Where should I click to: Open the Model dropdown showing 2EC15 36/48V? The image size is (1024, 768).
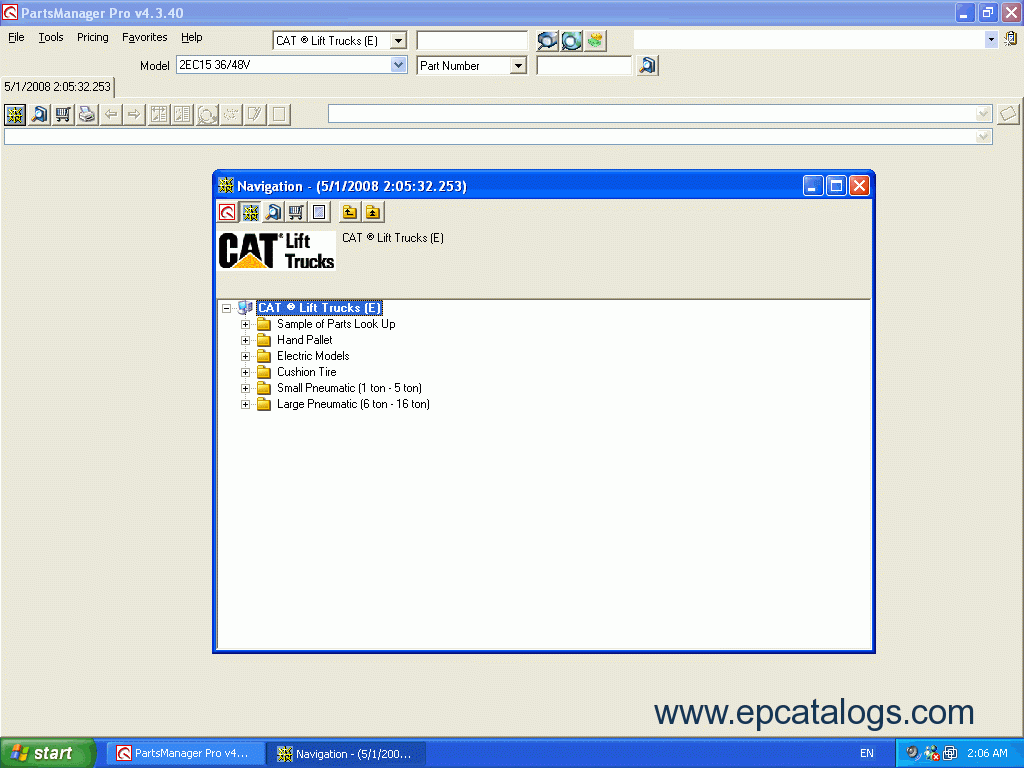pyautogui.click(x=398, y=65)
